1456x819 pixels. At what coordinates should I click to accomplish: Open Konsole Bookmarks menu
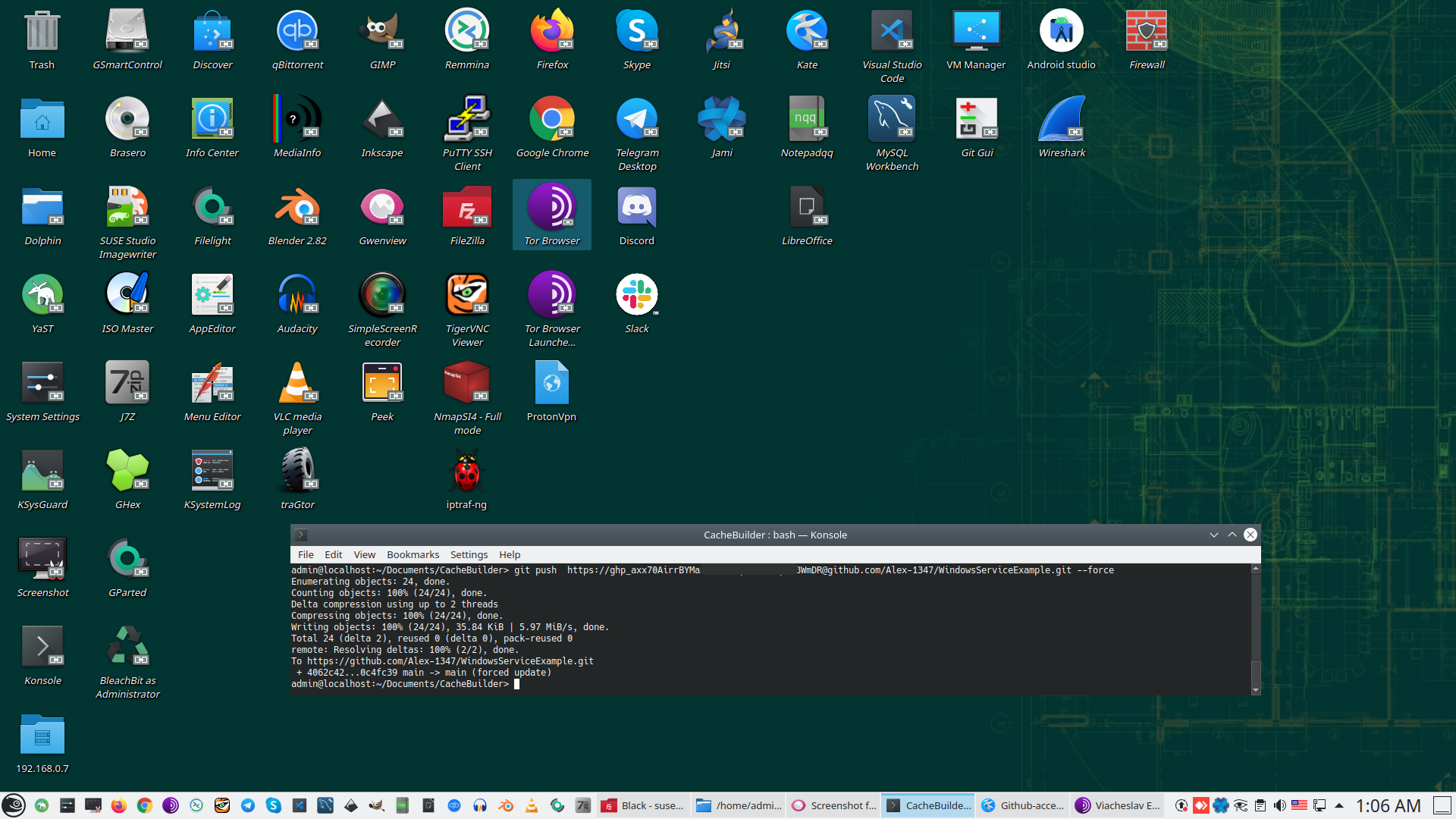coord(413,554)
